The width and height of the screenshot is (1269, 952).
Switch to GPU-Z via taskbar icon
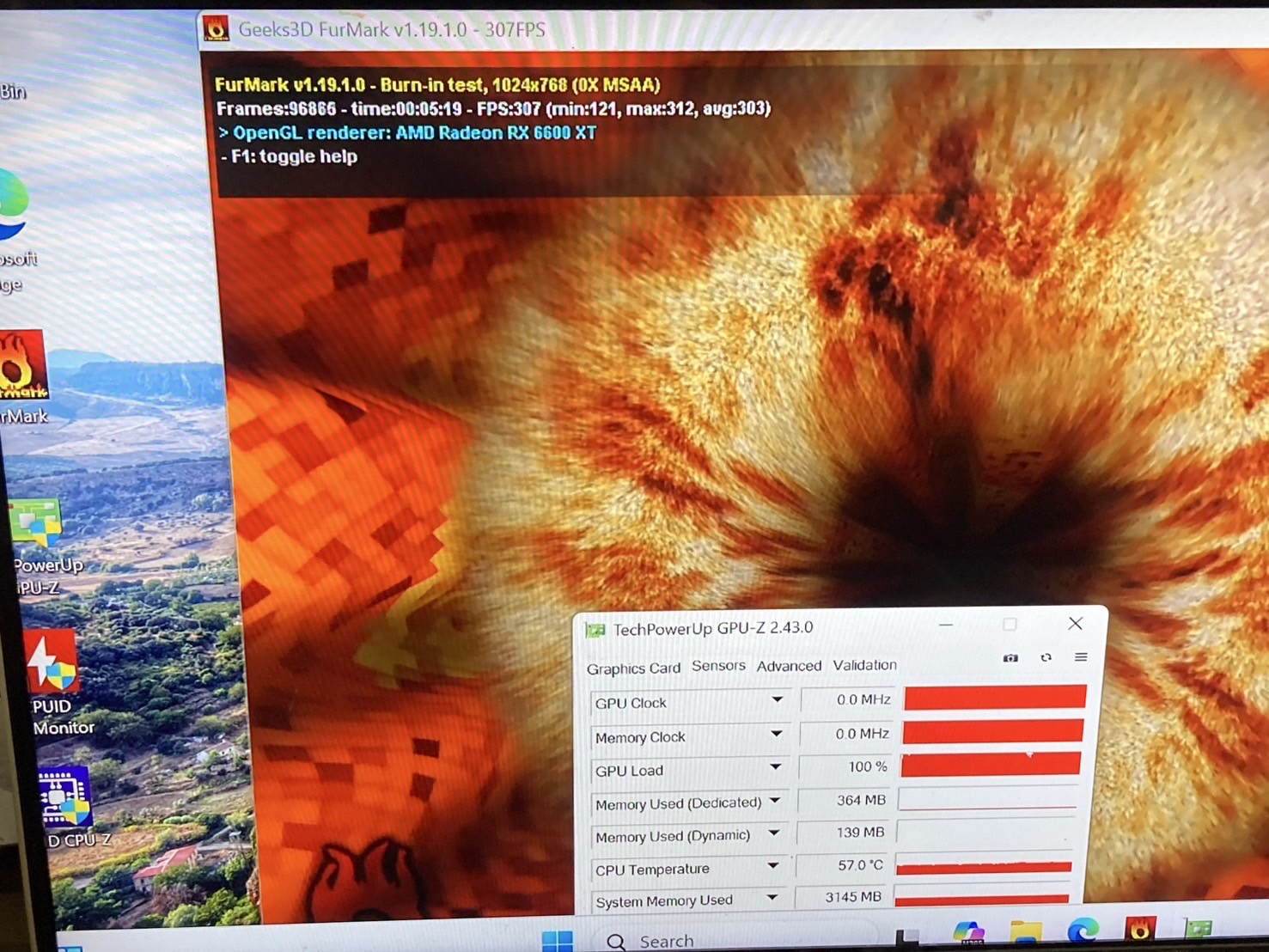1198,928
